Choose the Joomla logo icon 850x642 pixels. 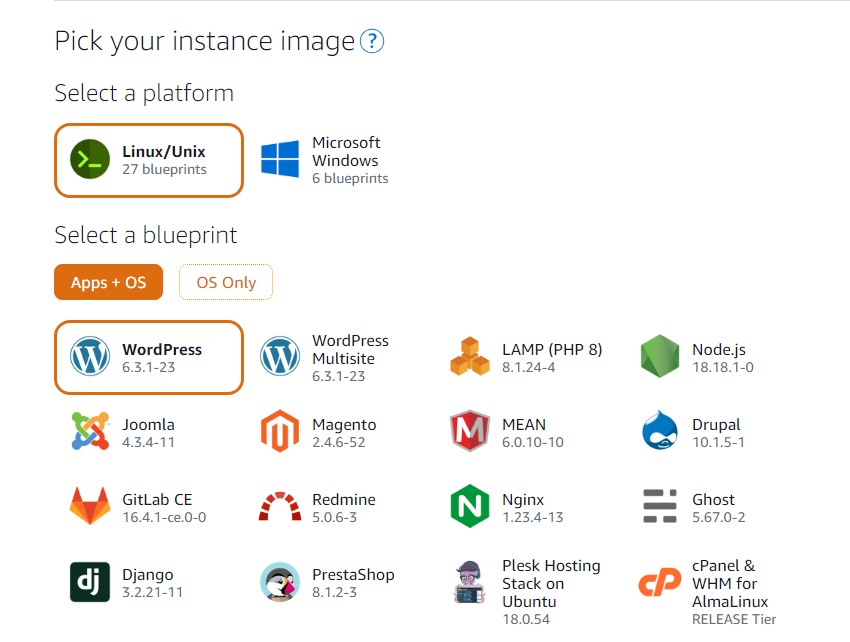90,431
